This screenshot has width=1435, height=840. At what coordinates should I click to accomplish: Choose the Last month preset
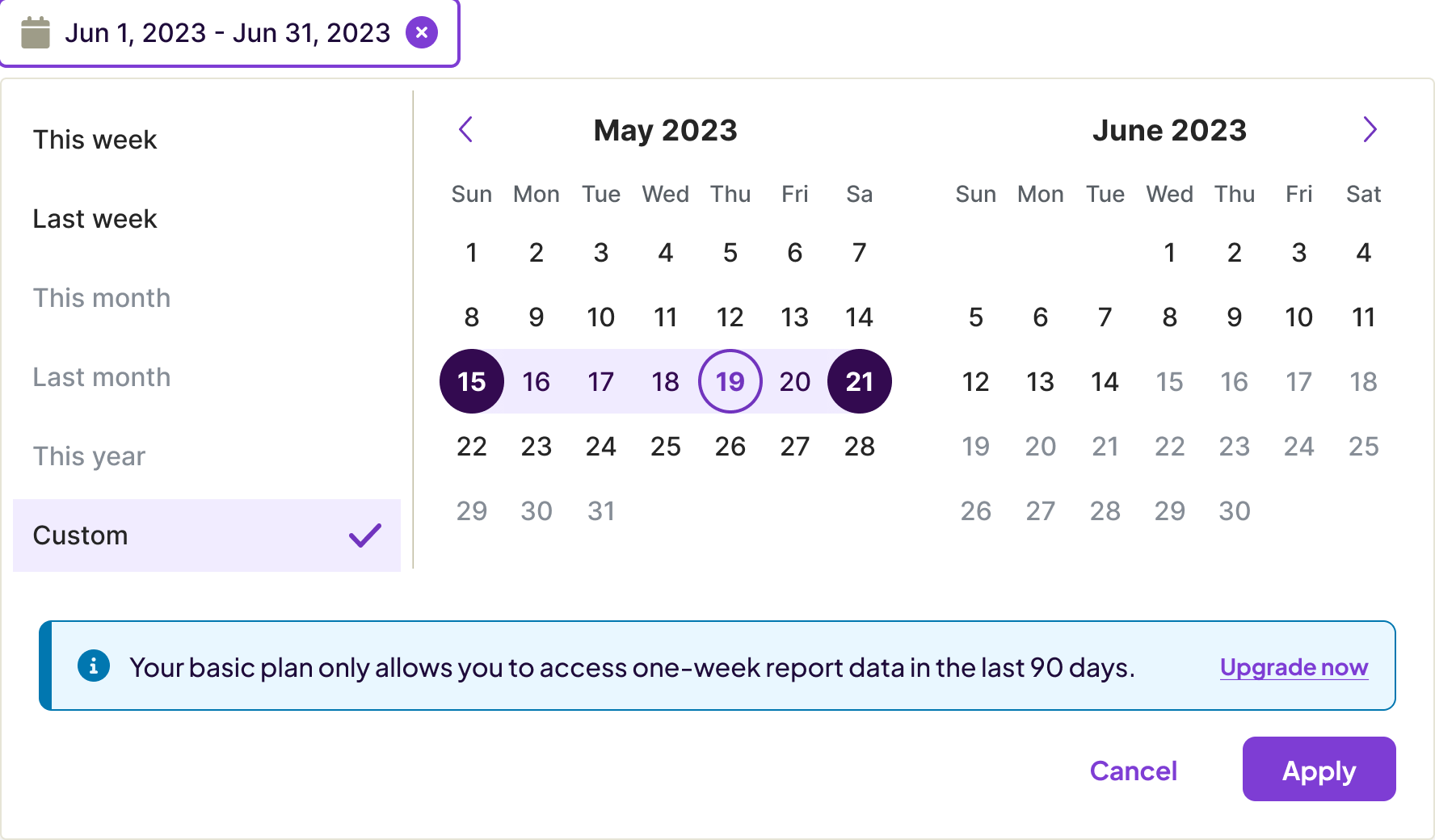[101, 377]
